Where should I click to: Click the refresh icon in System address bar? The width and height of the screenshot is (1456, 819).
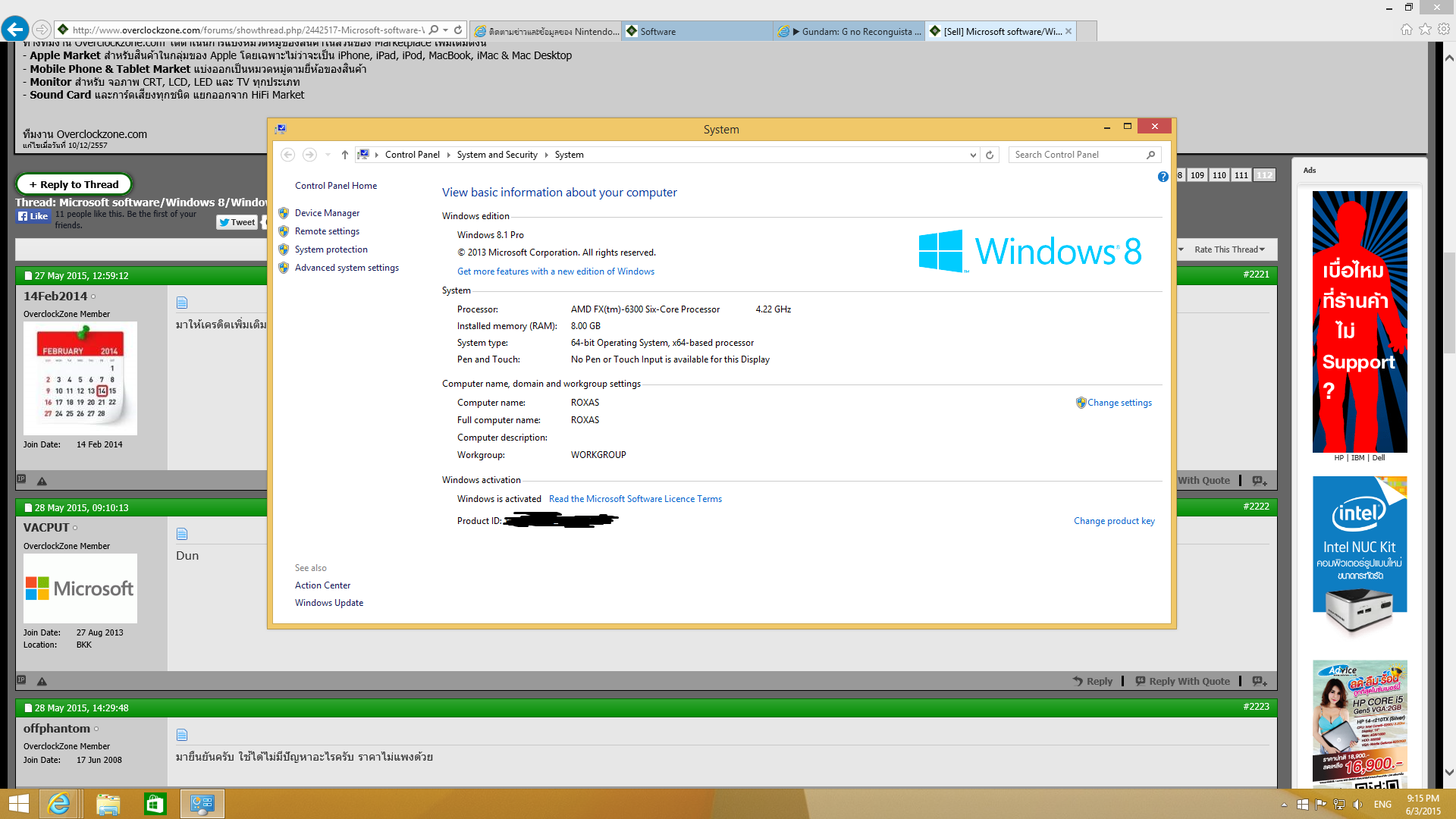(990, 155)
